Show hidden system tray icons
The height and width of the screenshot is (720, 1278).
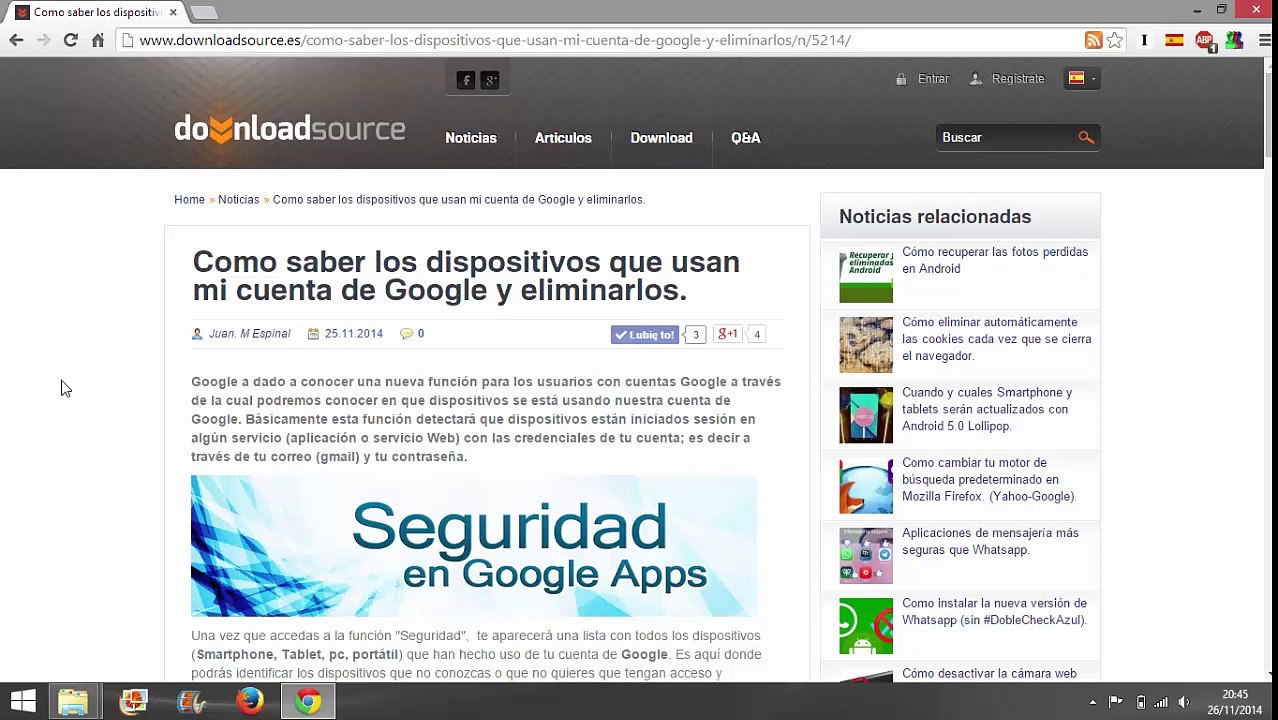pyautogui.click(x=1093, y=702)
